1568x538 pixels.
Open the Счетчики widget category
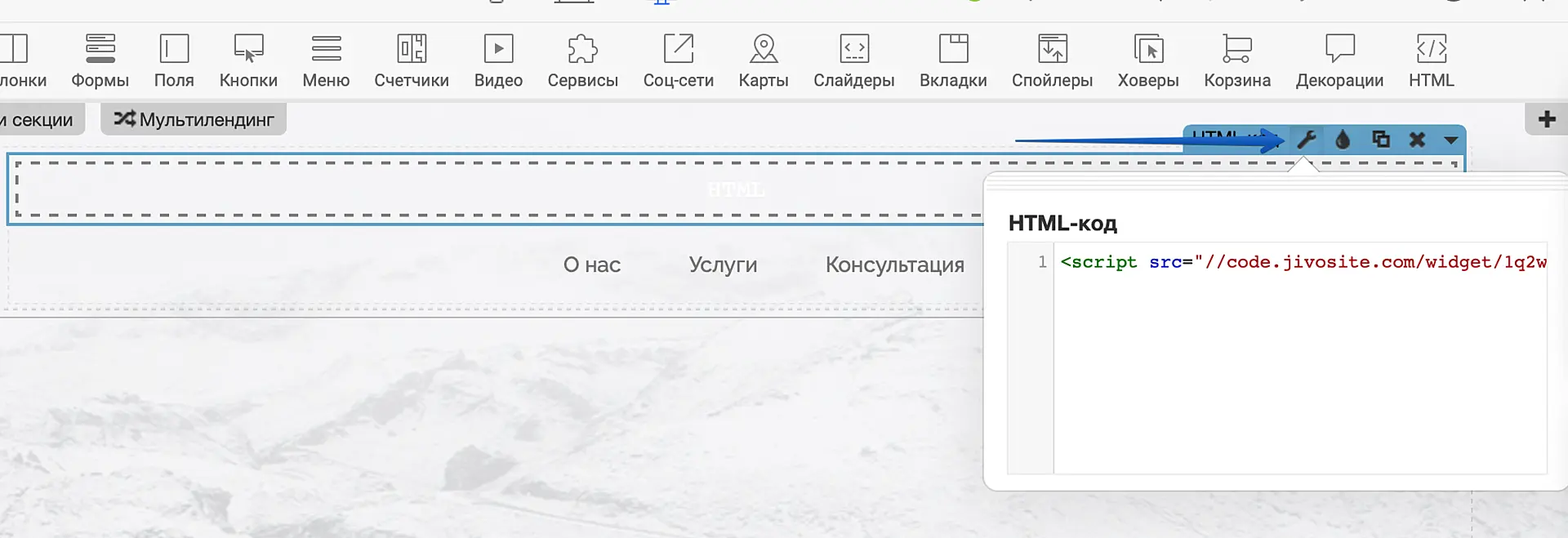pos(412,60)
